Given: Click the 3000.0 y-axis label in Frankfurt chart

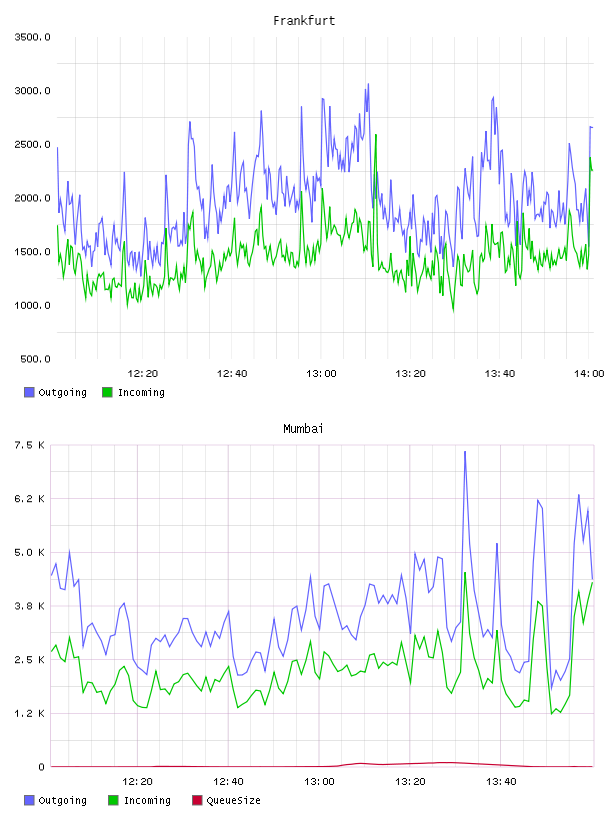Looking at the screenshot, I should 32,91.
